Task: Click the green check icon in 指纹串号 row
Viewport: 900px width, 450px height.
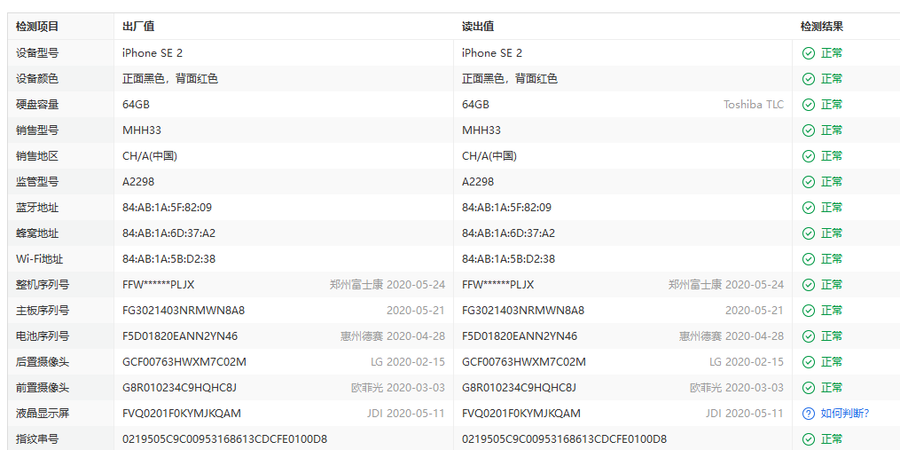Action: [808, 440]
